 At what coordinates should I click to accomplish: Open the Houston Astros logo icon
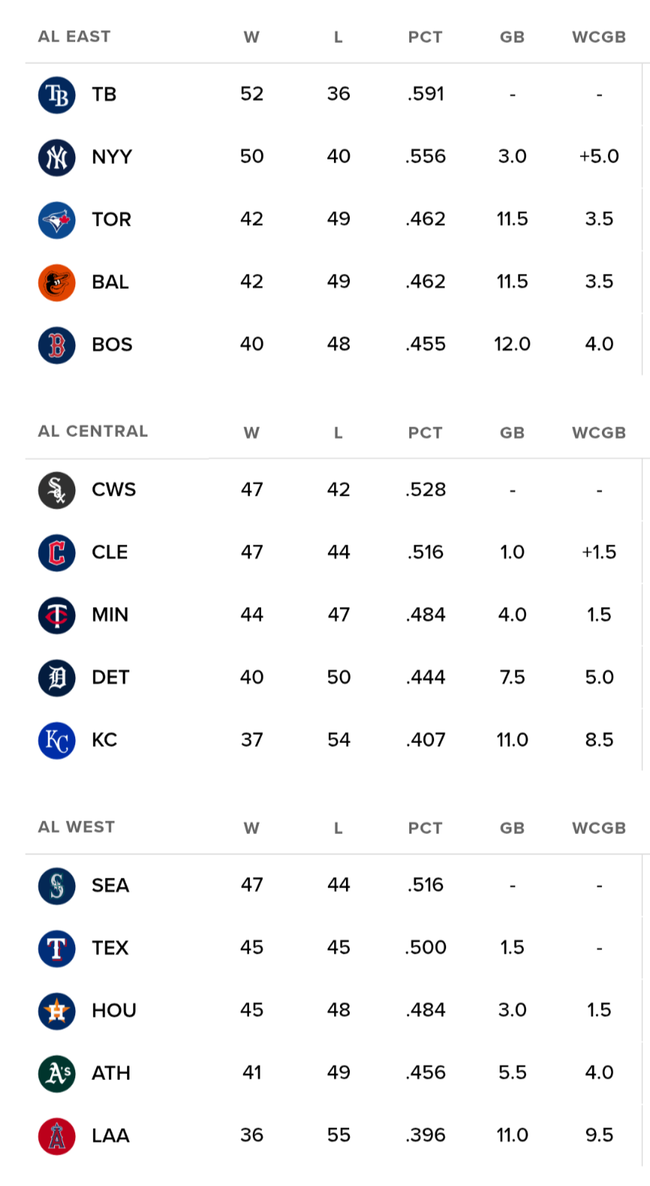point(57,1011)
